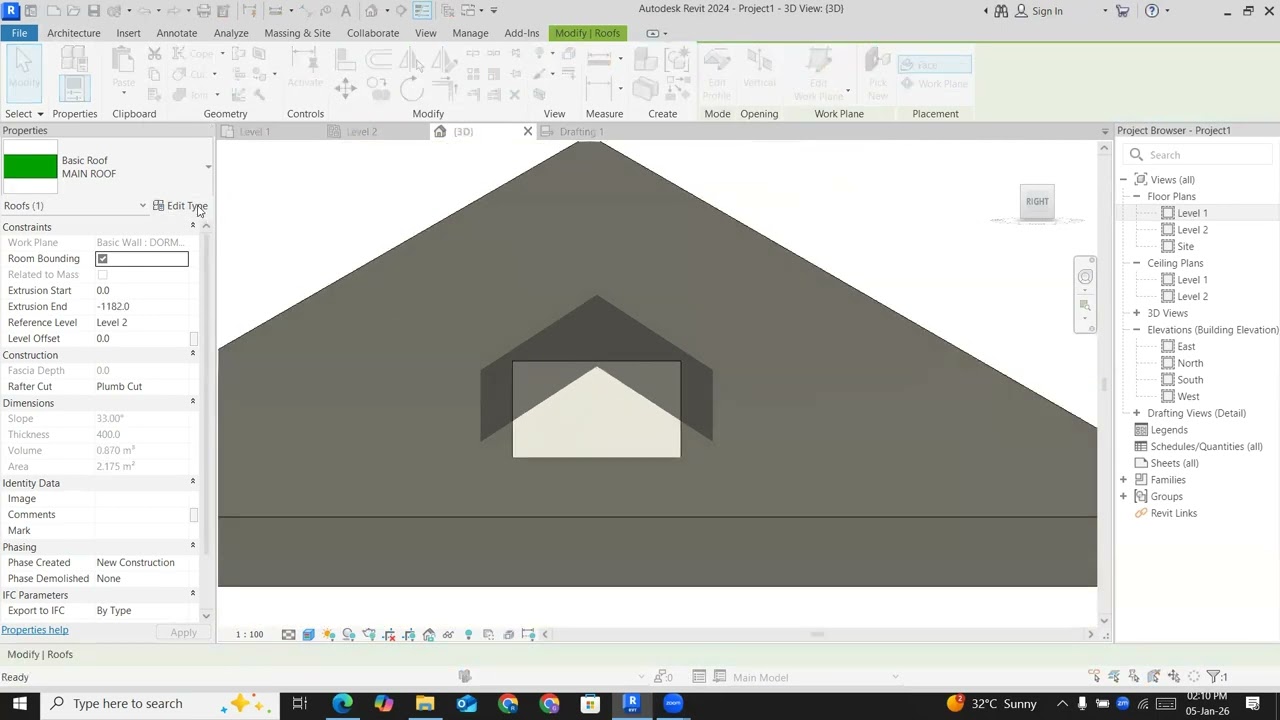Toggle Room Bounding checkbox
This screenshot has height=720, width=1280.
pyautogui.click(x=102, y=259)
